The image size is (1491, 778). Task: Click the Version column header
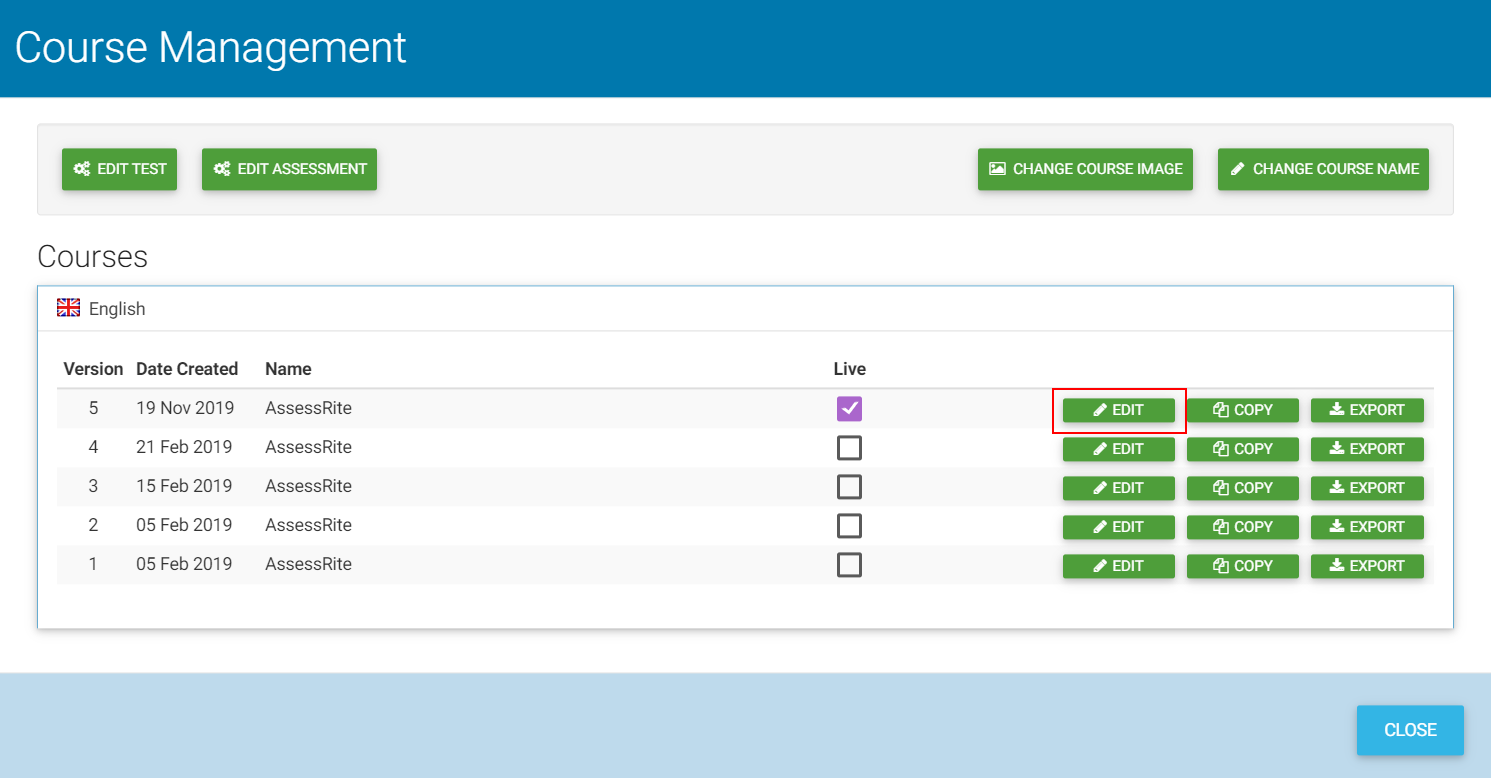(93, 369)
